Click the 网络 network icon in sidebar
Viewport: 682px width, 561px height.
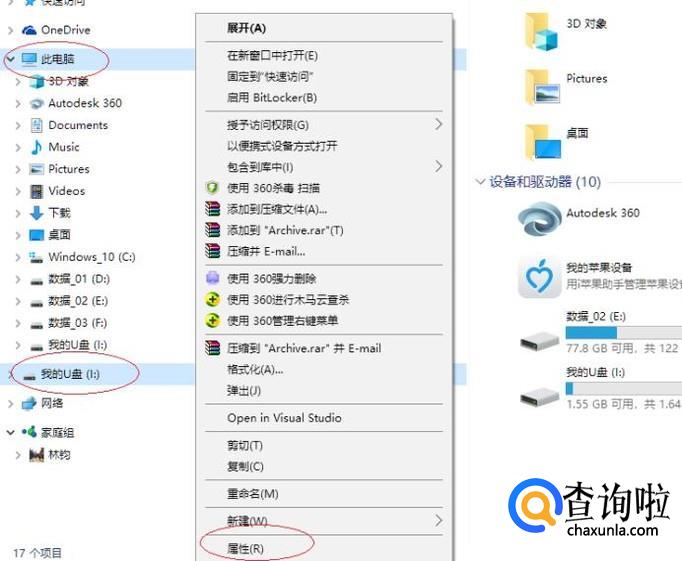click(x=29, y=403)
